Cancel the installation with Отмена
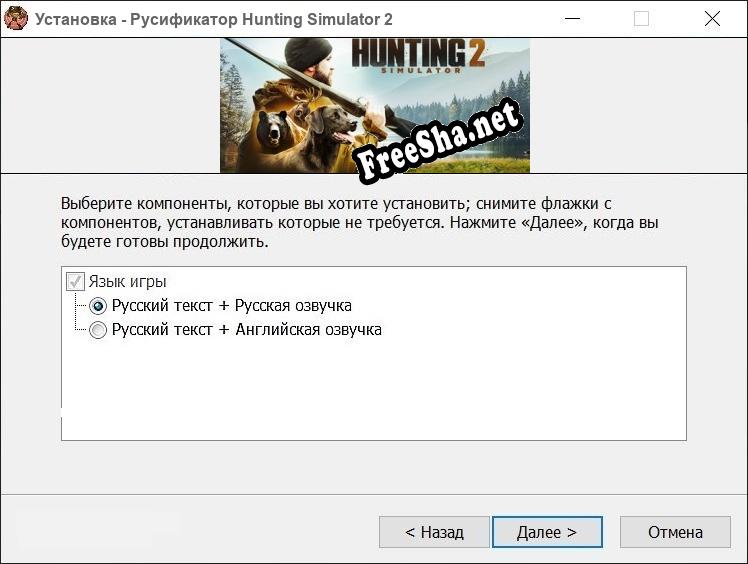The width and height of the screenshot is (748, 564). coord(675,532)
